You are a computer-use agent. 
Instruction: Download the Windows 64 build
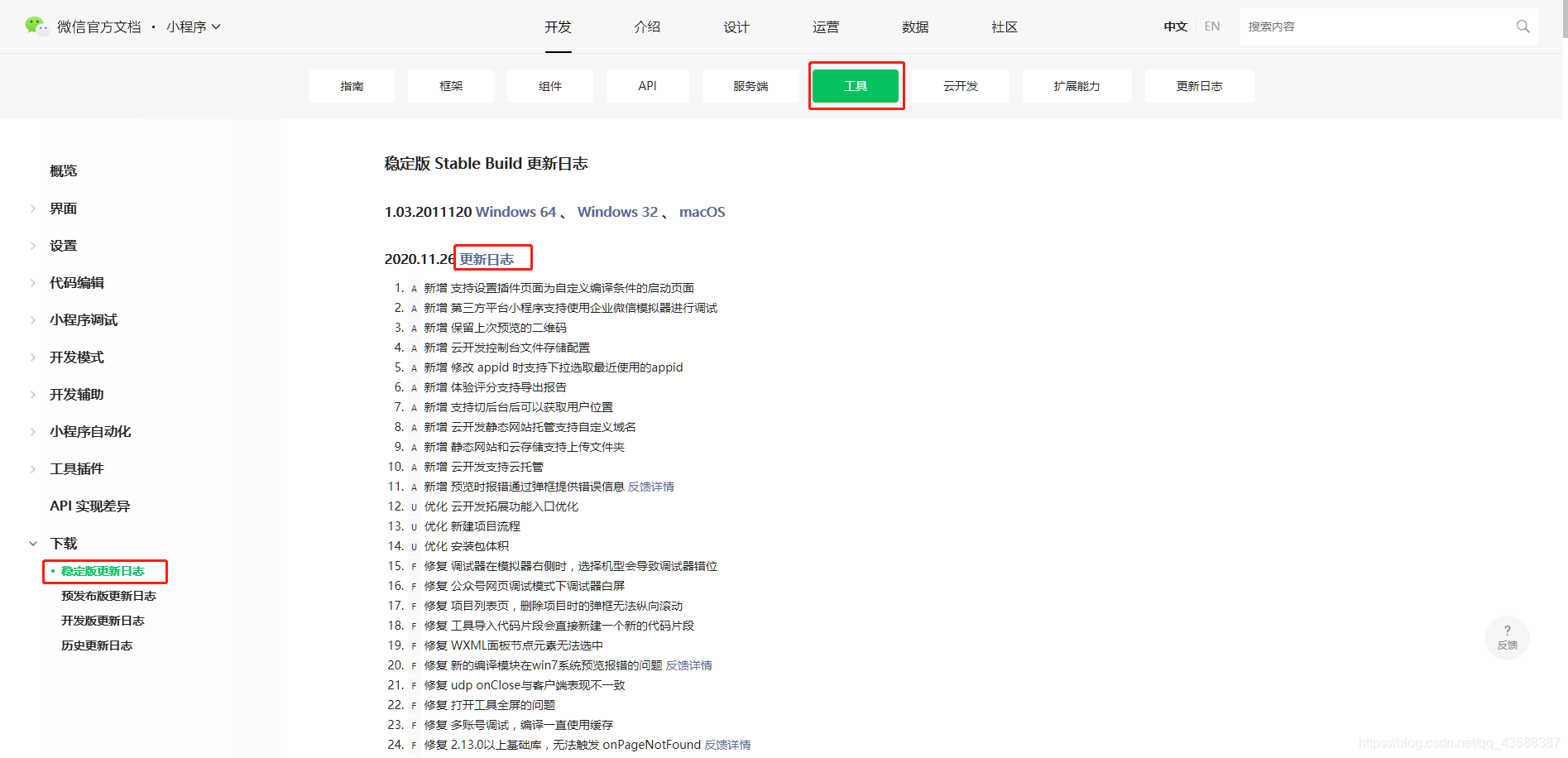pyautogui.click(x=515, y=212)
